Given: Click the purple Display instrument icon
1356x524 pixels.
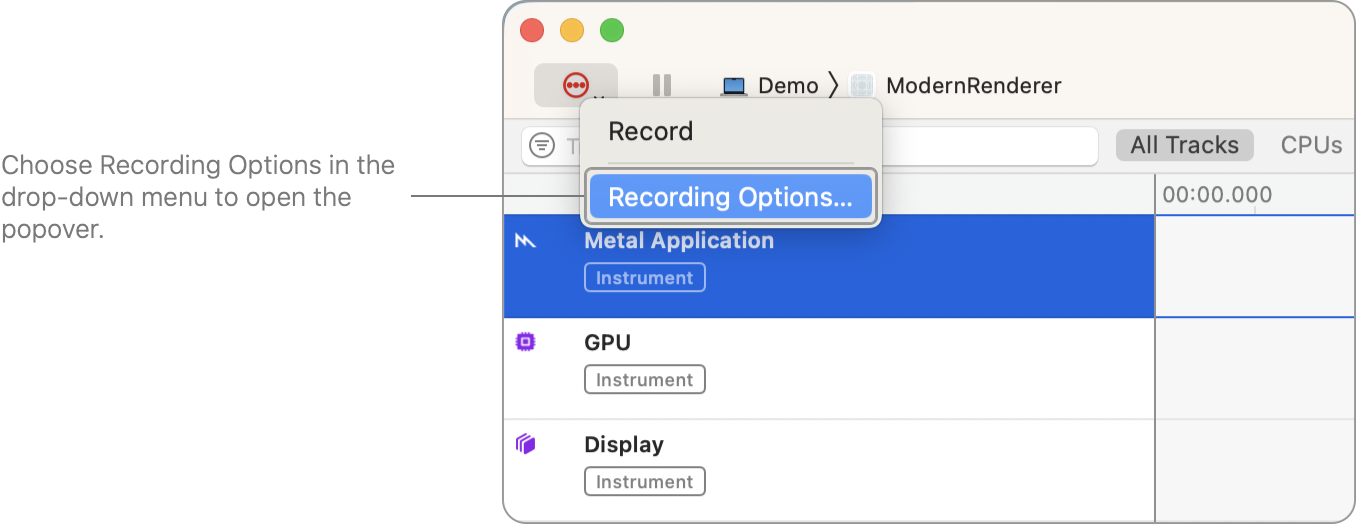Looking at the screenshot, I should [x=525, y=445].
